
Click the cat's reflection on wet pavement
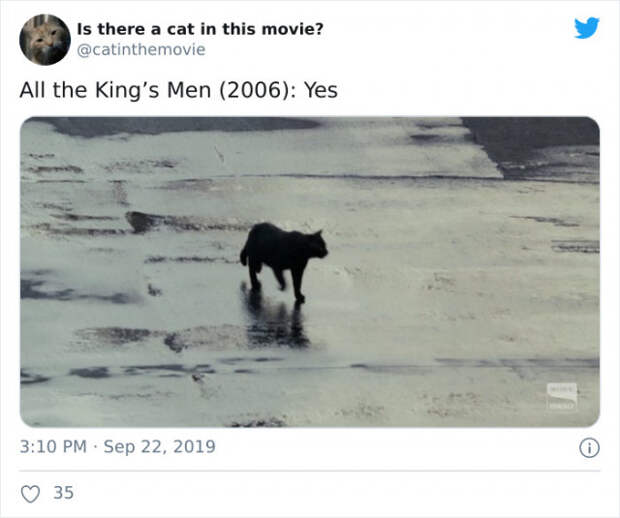click(275, 320)
